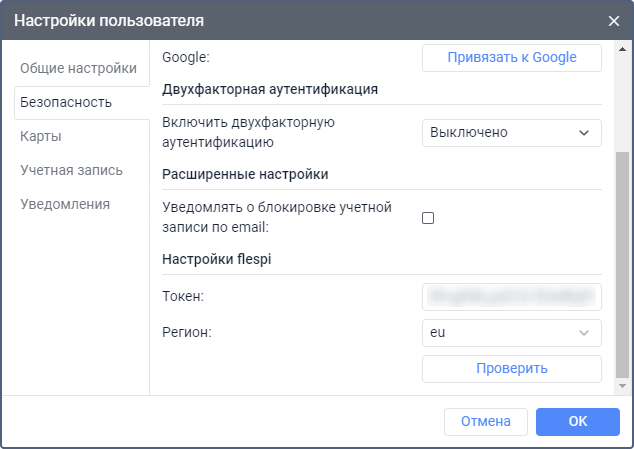Cancel changes with the Отмена button
This screenshot has width=634, height=449.
(x=486, y=421)
